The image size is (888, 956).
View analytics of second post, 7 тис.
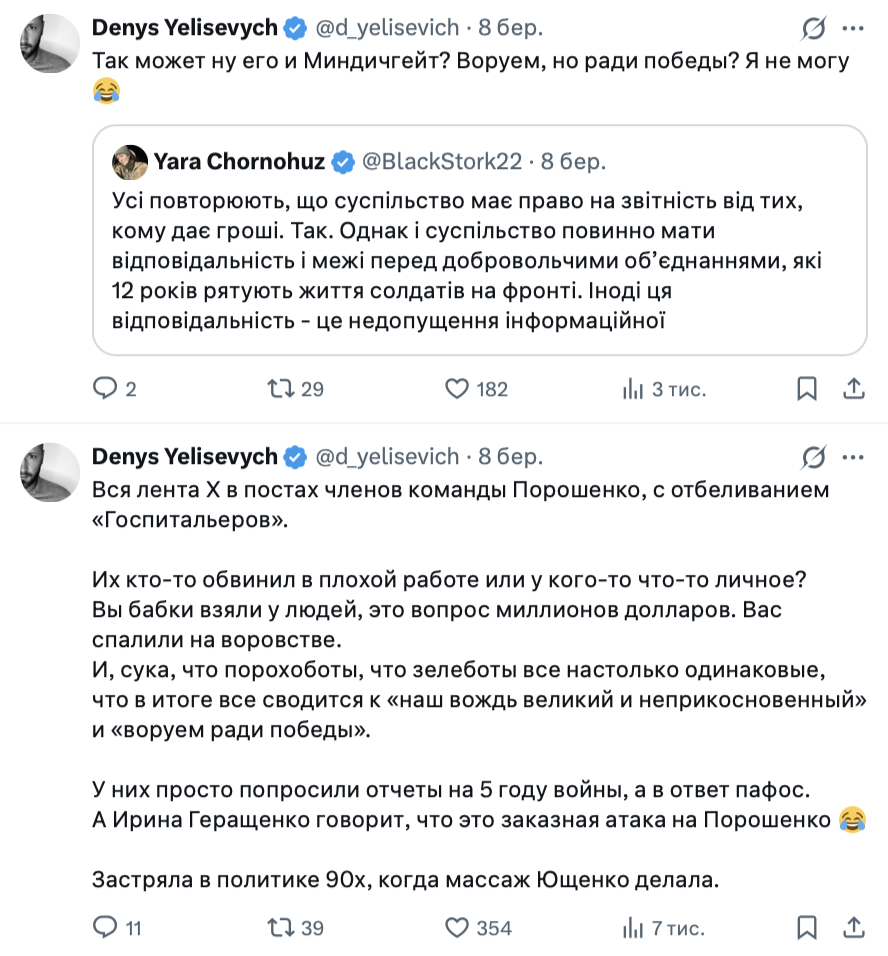point(632,928)
